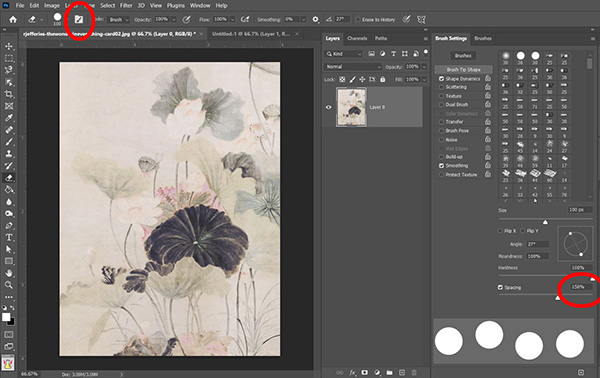
Task: Select the Paint Bucket tool
Action: [9, 190]
